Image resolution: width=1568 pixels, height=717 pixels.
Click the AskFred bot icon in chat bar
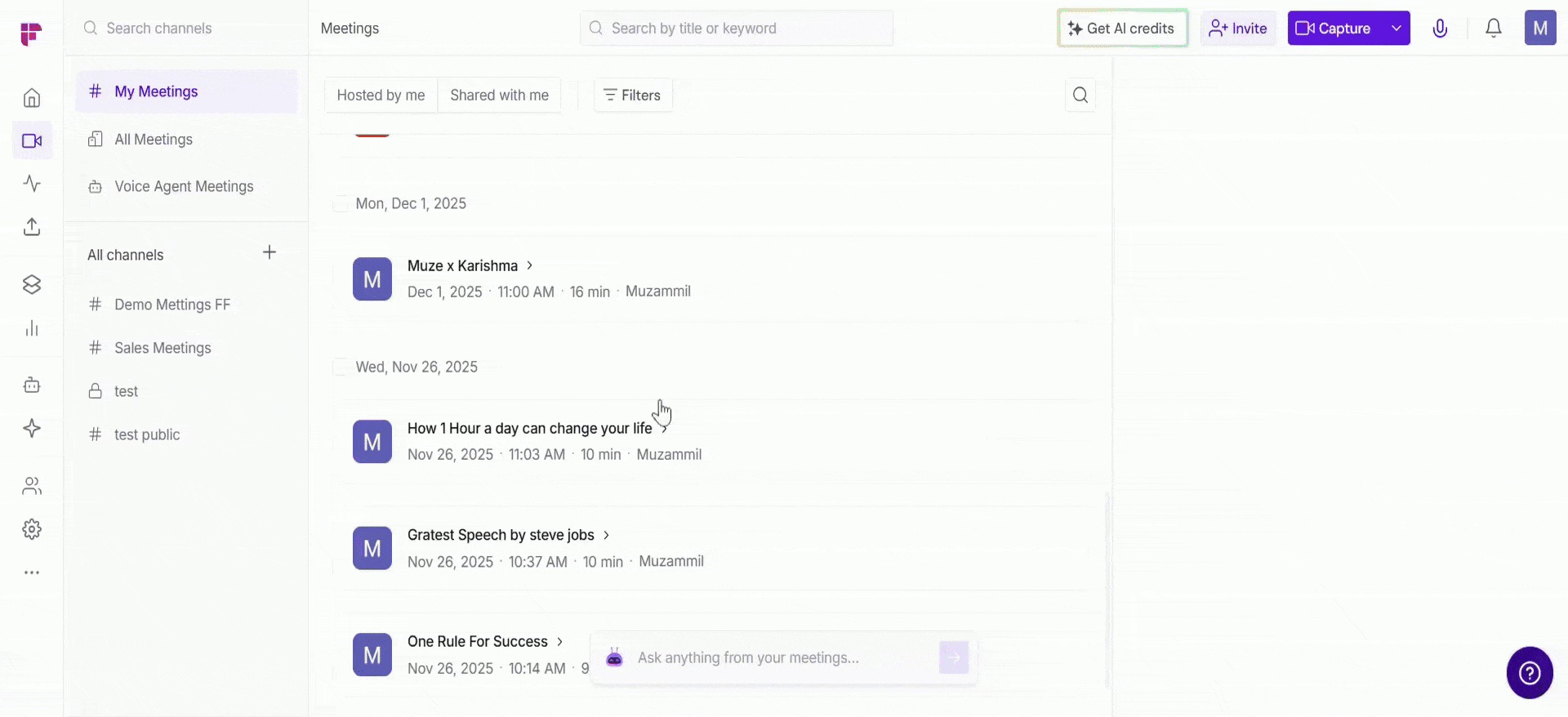(x=615, y=657)
